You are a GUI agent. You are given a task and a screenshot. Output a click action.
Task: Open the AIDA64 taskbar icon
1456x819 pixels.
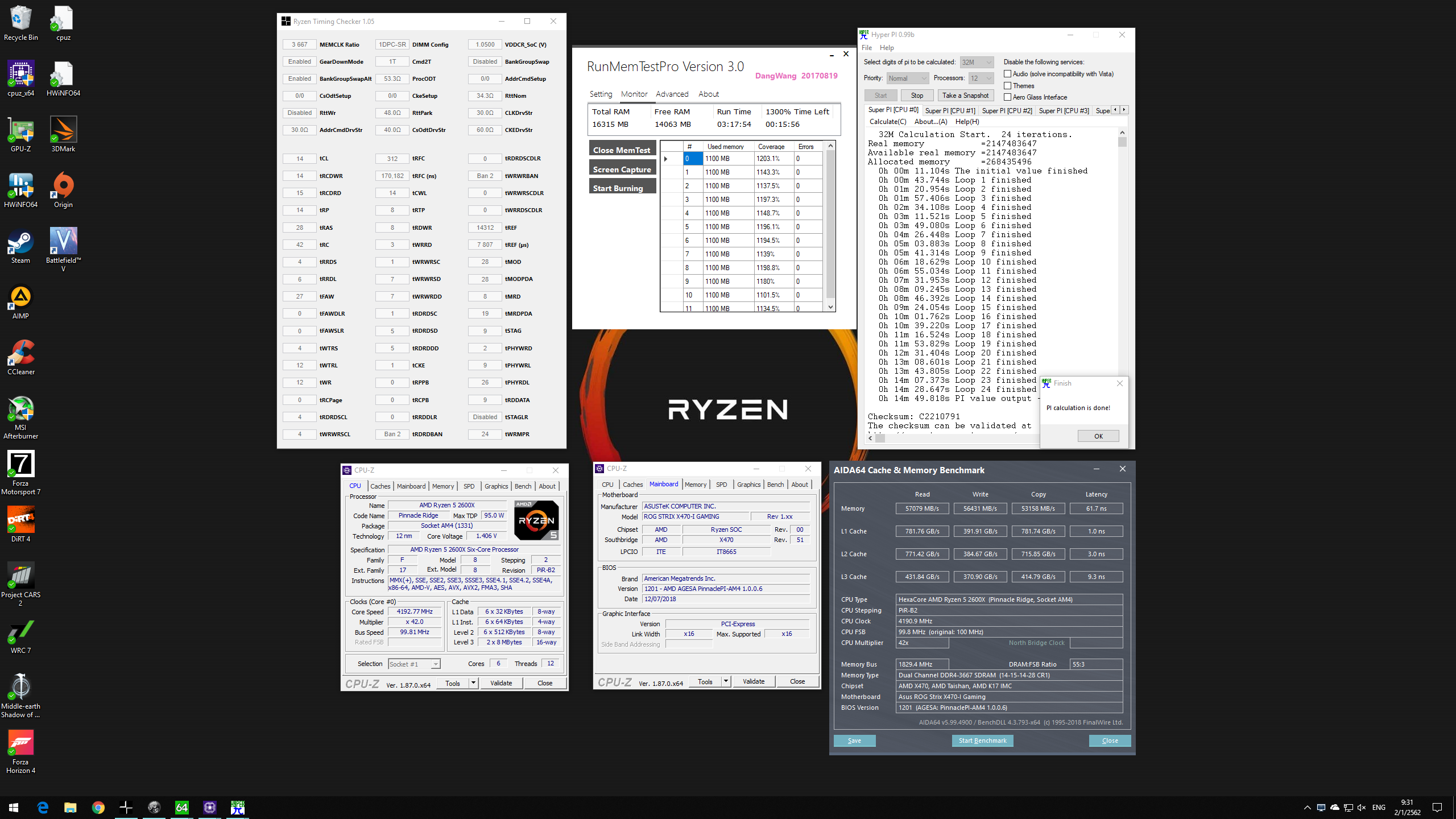click(x=181, y=807)
